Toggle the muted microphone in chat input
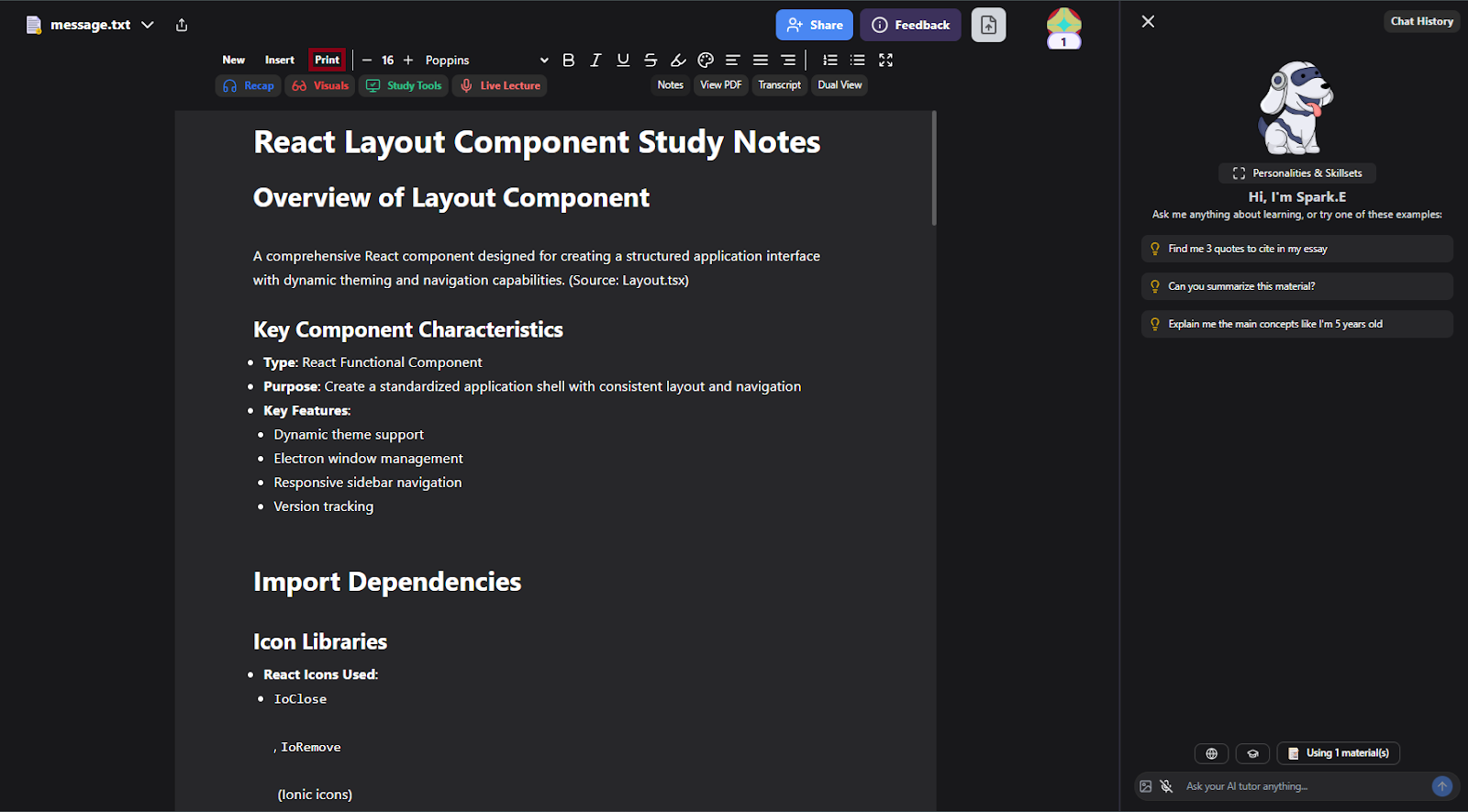The image size is (1468, 812). click(x=1166, y=786)
